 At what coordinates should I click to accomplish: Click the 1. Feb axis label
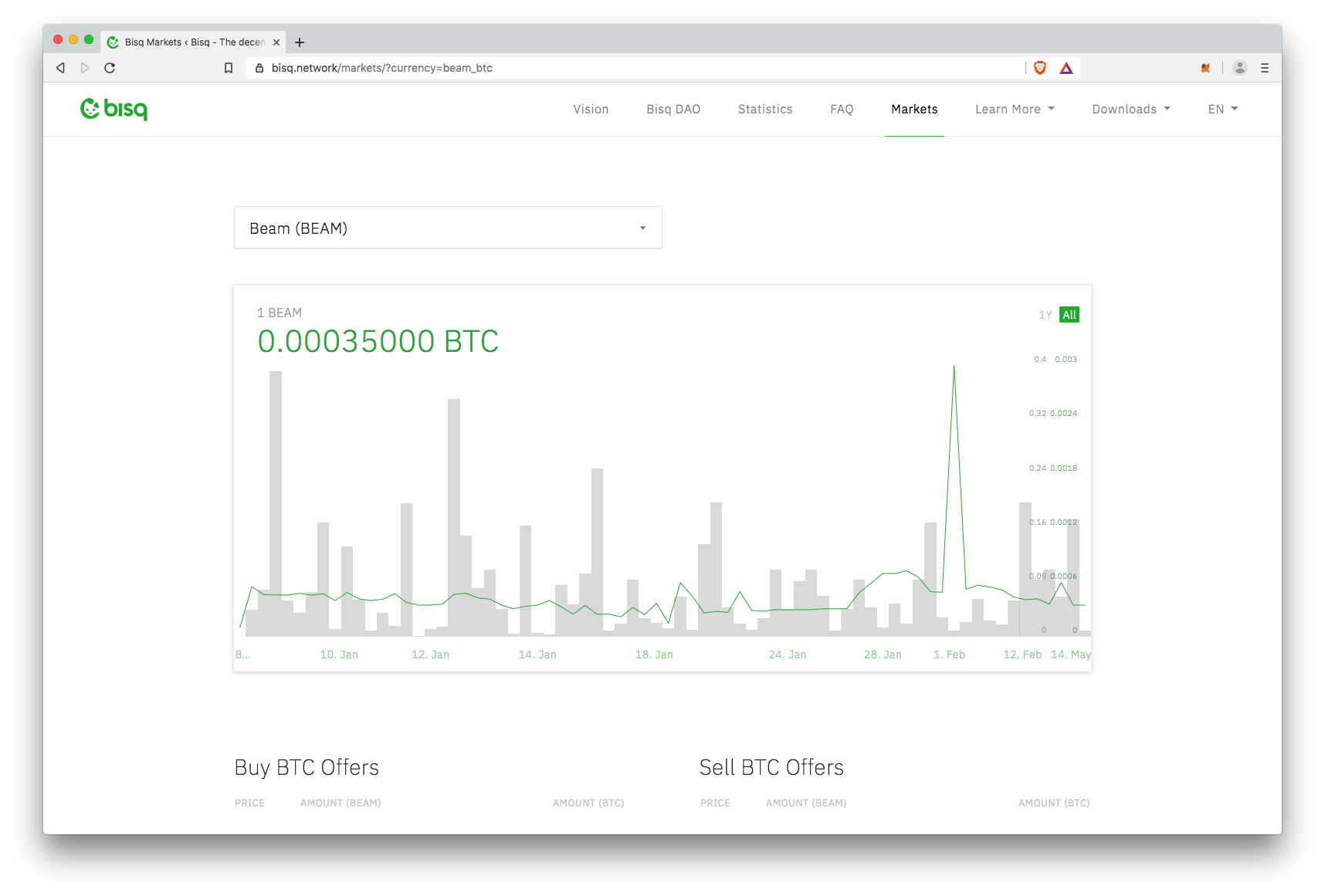click(950, 654)
